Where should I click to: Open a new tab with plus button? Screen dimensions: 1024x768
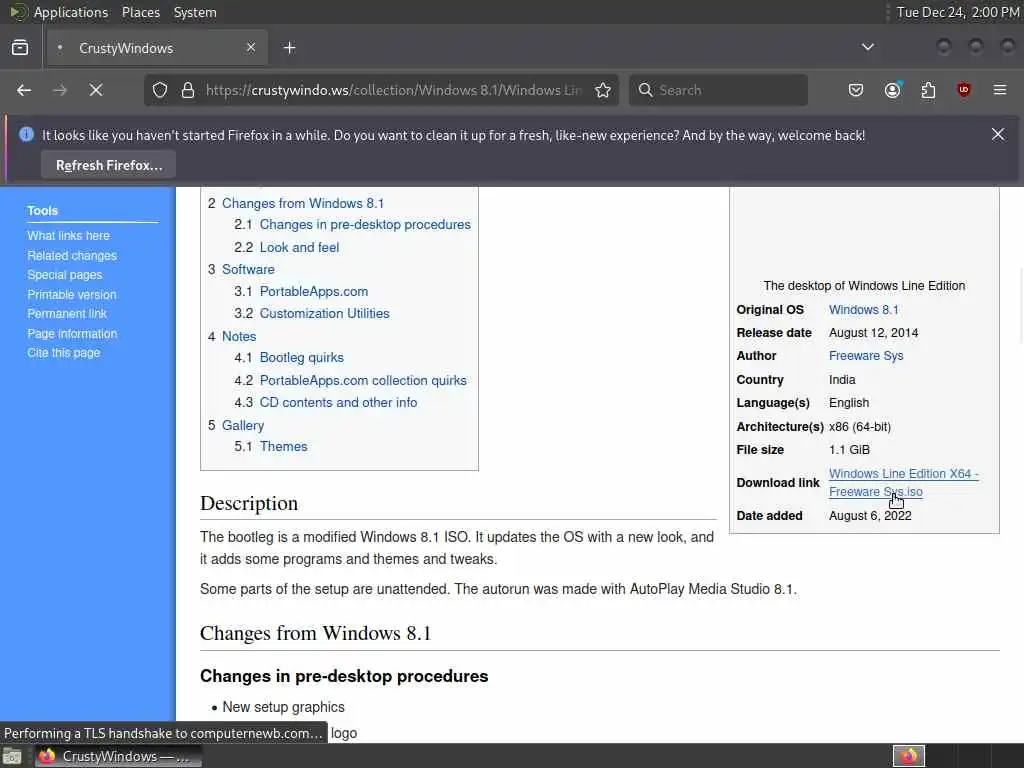point(290,48)
